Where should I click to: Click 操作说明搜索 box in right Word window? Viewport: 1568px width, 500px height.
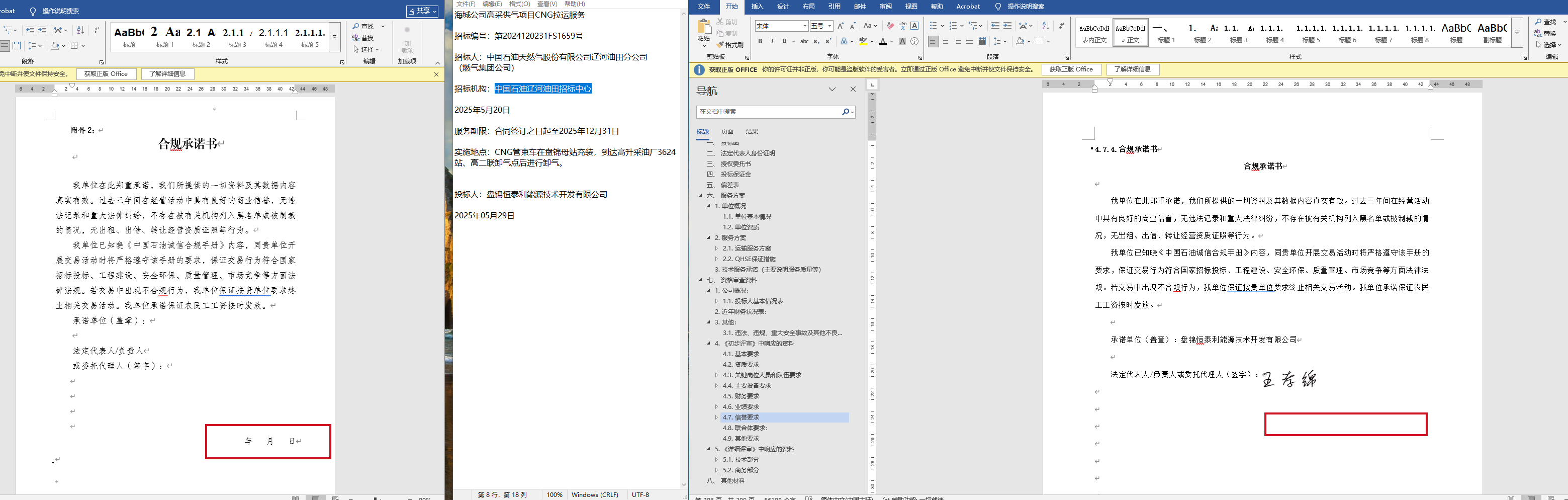pos(1025,7)
